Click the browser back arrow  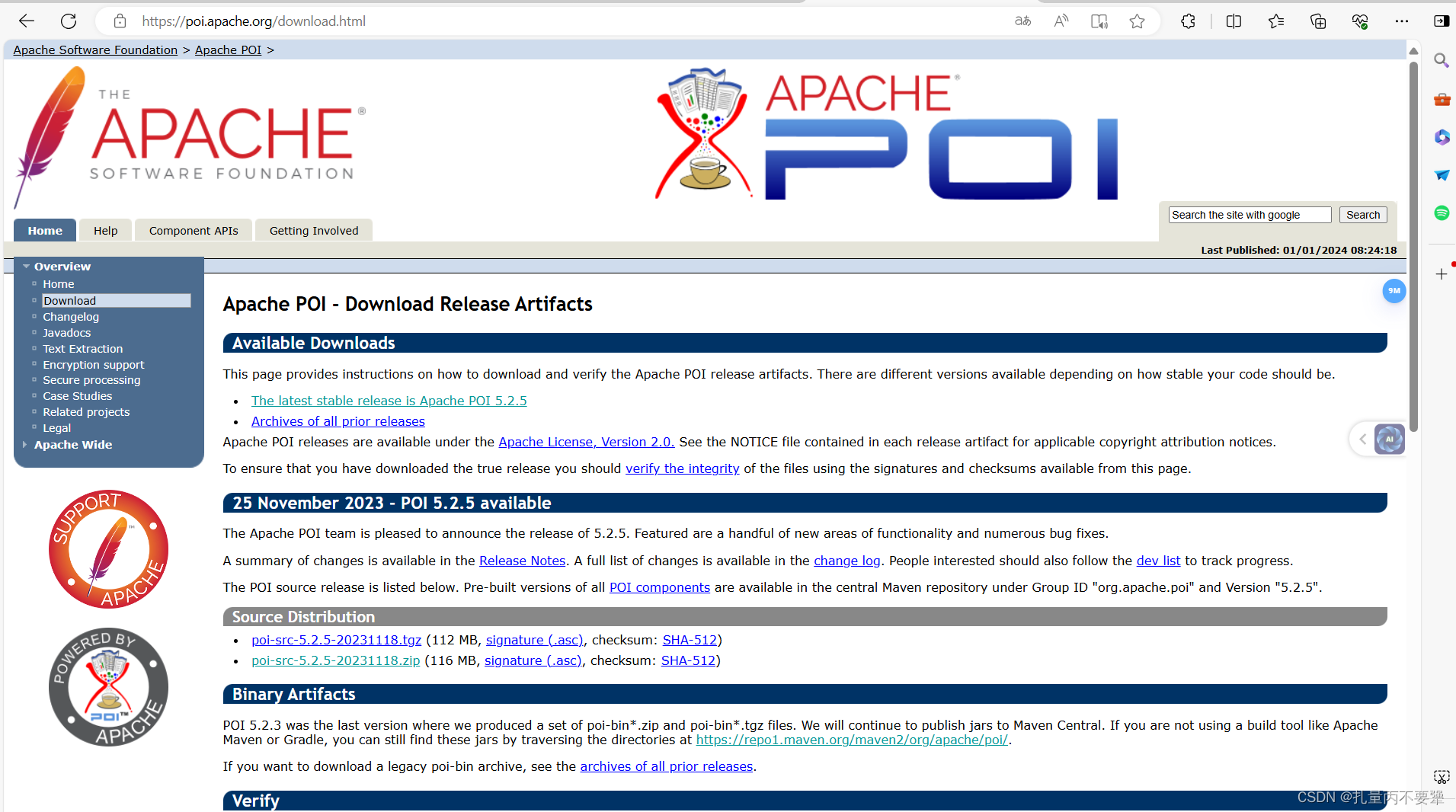click(27, 21)
